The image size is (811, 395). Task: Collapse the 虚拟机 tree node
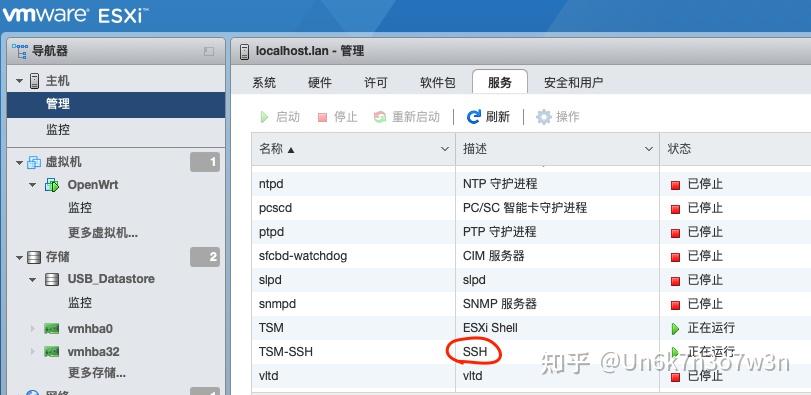tap(20, 163)
